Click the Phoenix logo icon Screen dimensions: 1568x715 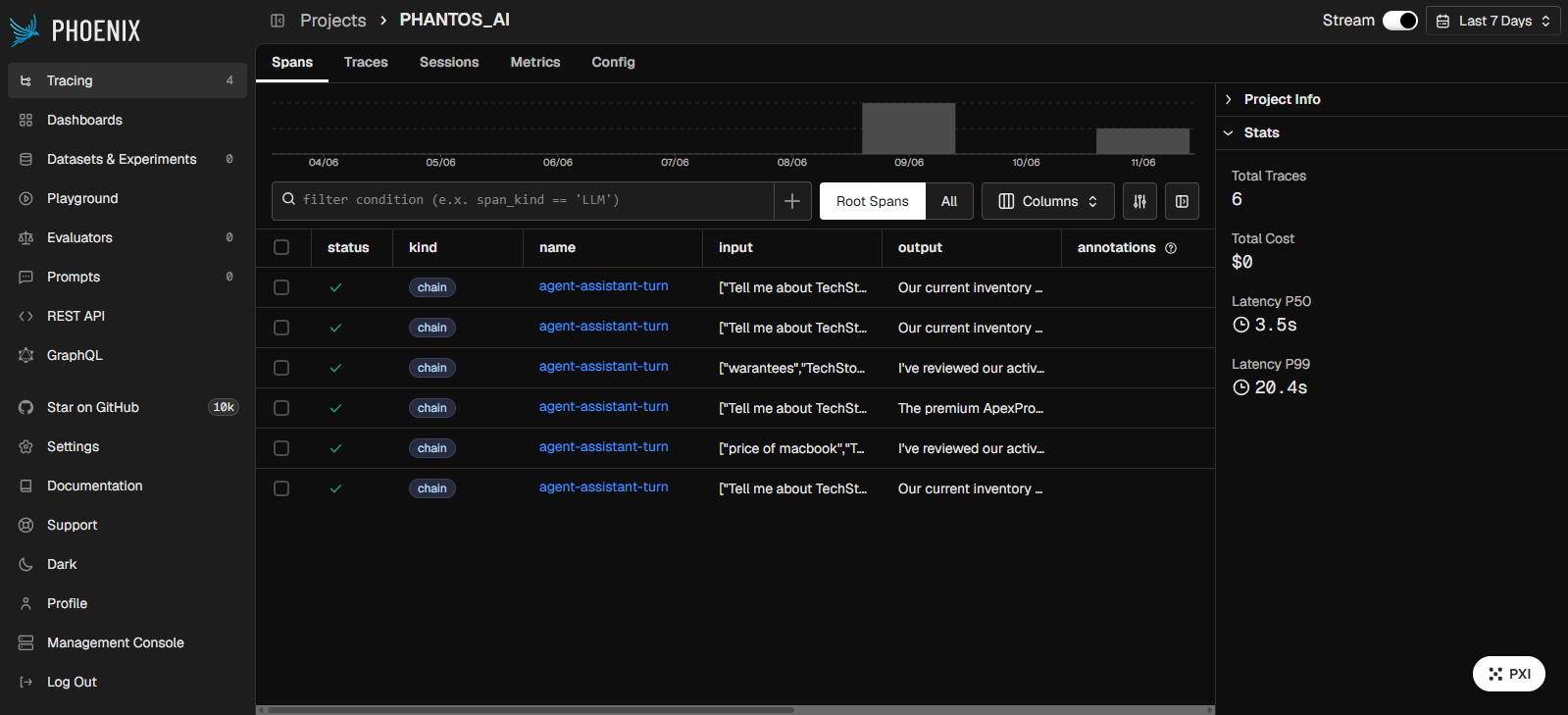[x=24, y=30]
